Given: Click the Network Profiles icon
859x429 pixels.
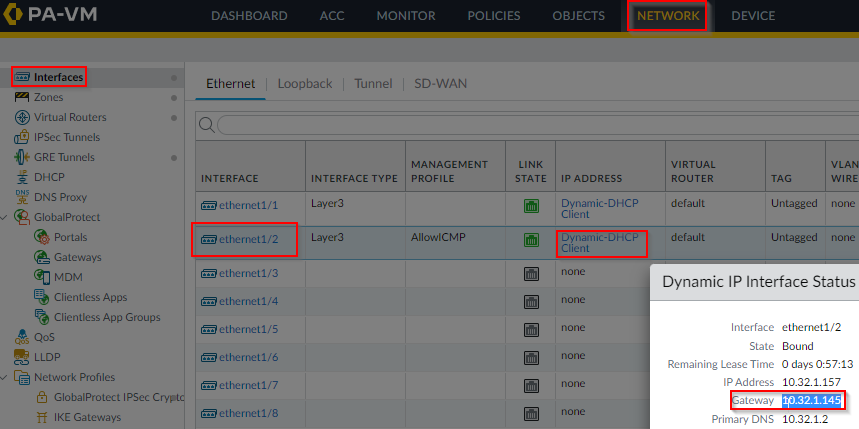Looking at the screenshot, I should pos(22,377).
